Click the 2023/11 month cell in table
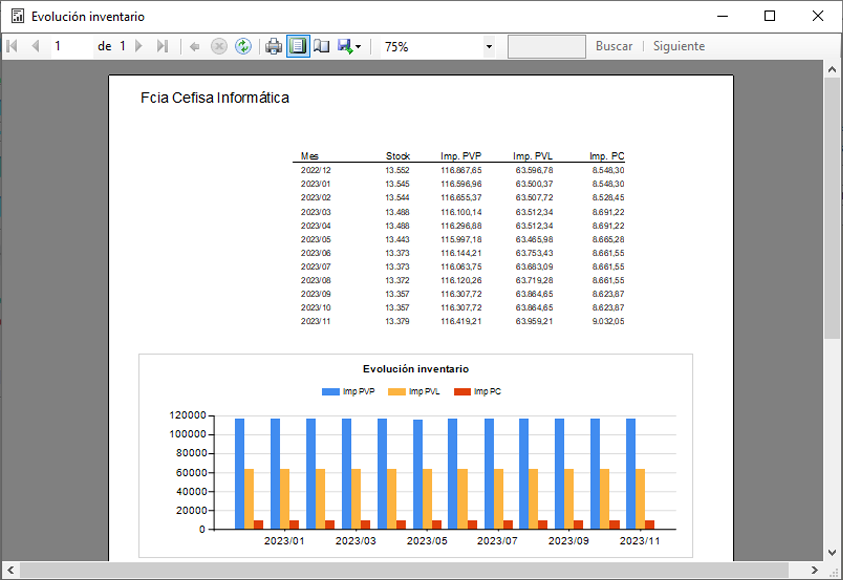 pyautogui.click(x=316, y=321)
